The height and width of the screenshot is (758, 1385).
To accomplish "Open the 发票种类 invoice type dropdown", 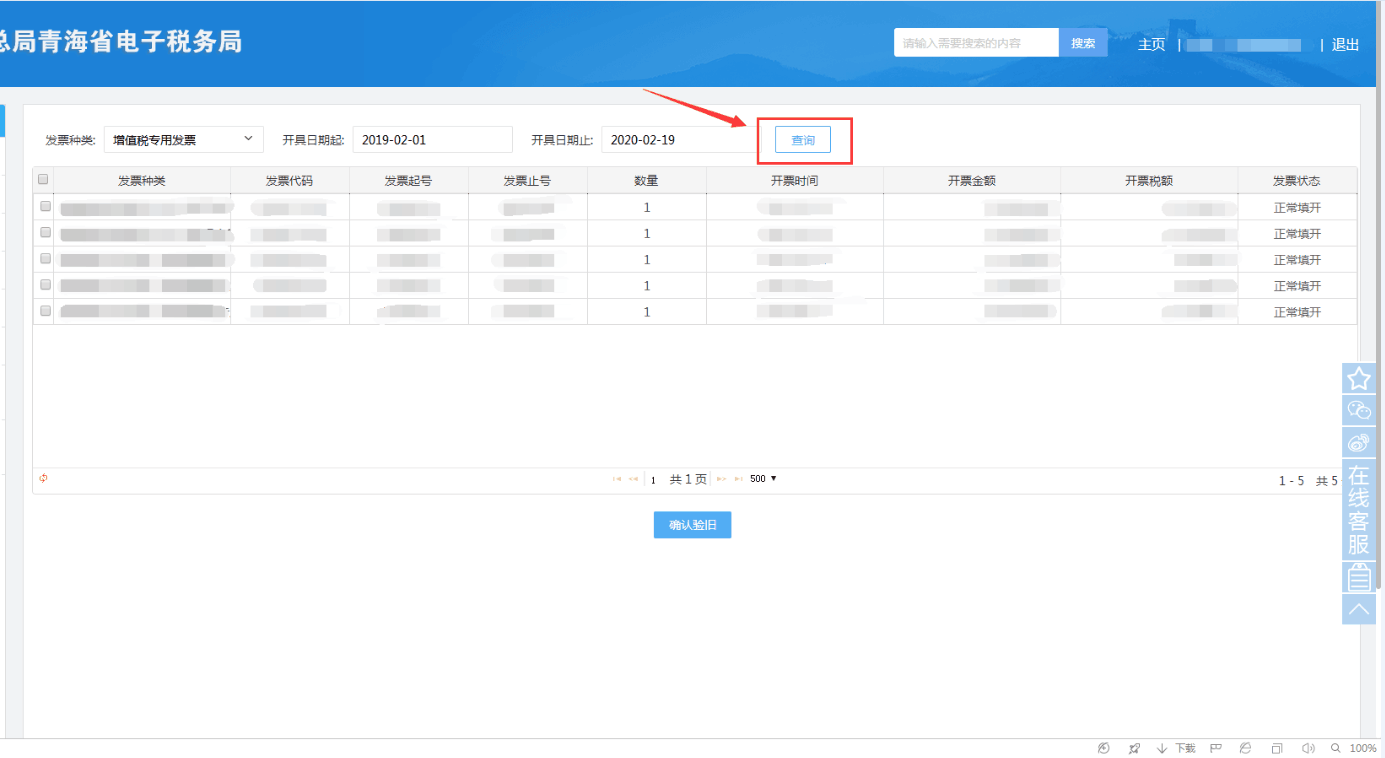I will point(183,140).
